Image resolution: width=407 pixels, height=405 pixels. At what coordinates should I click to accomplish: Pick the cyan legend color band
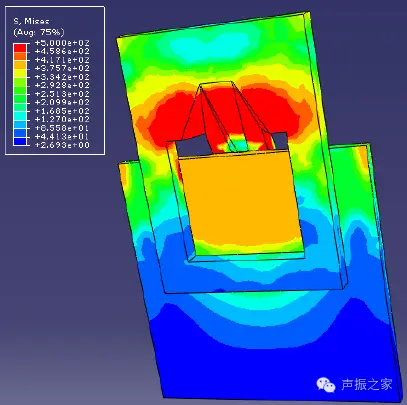click(20, 116)
